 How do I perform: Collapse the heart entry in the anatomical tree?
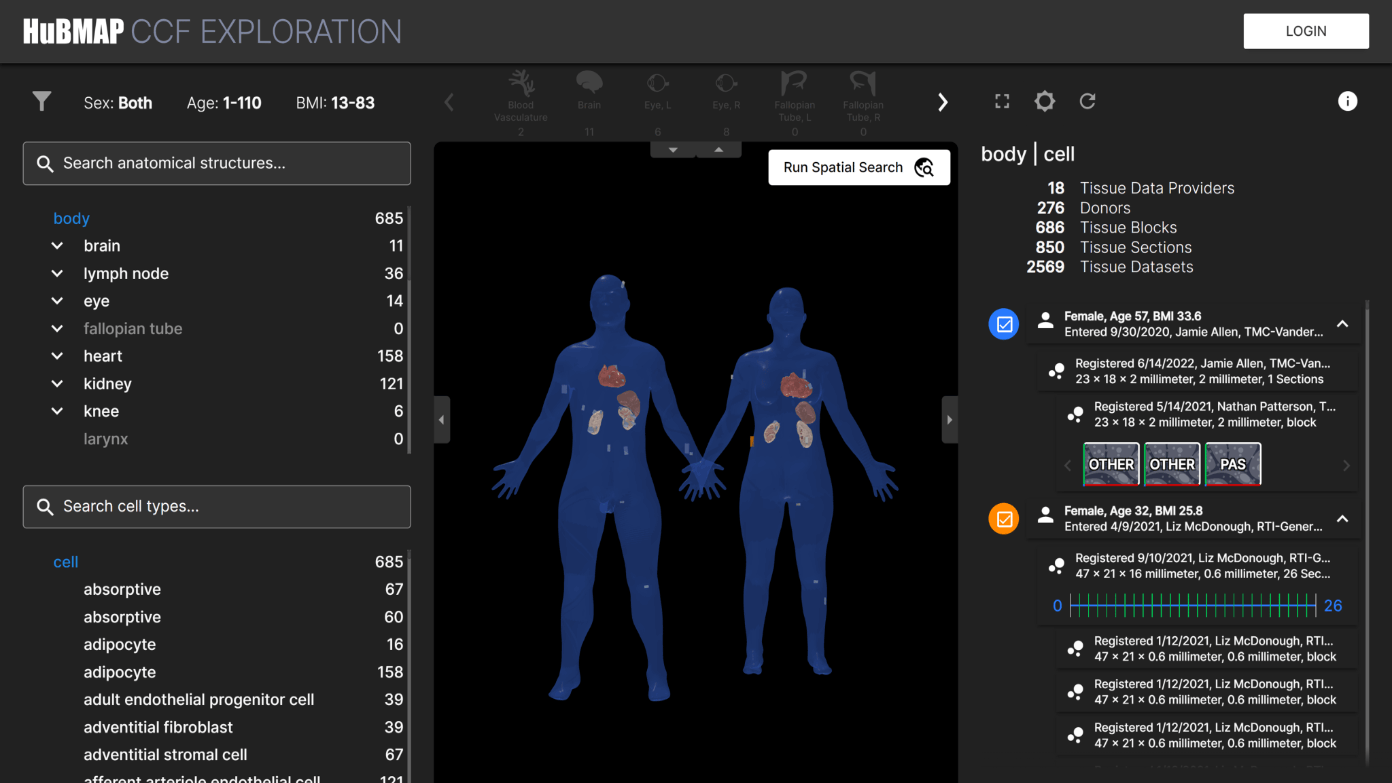coord(57,355)
